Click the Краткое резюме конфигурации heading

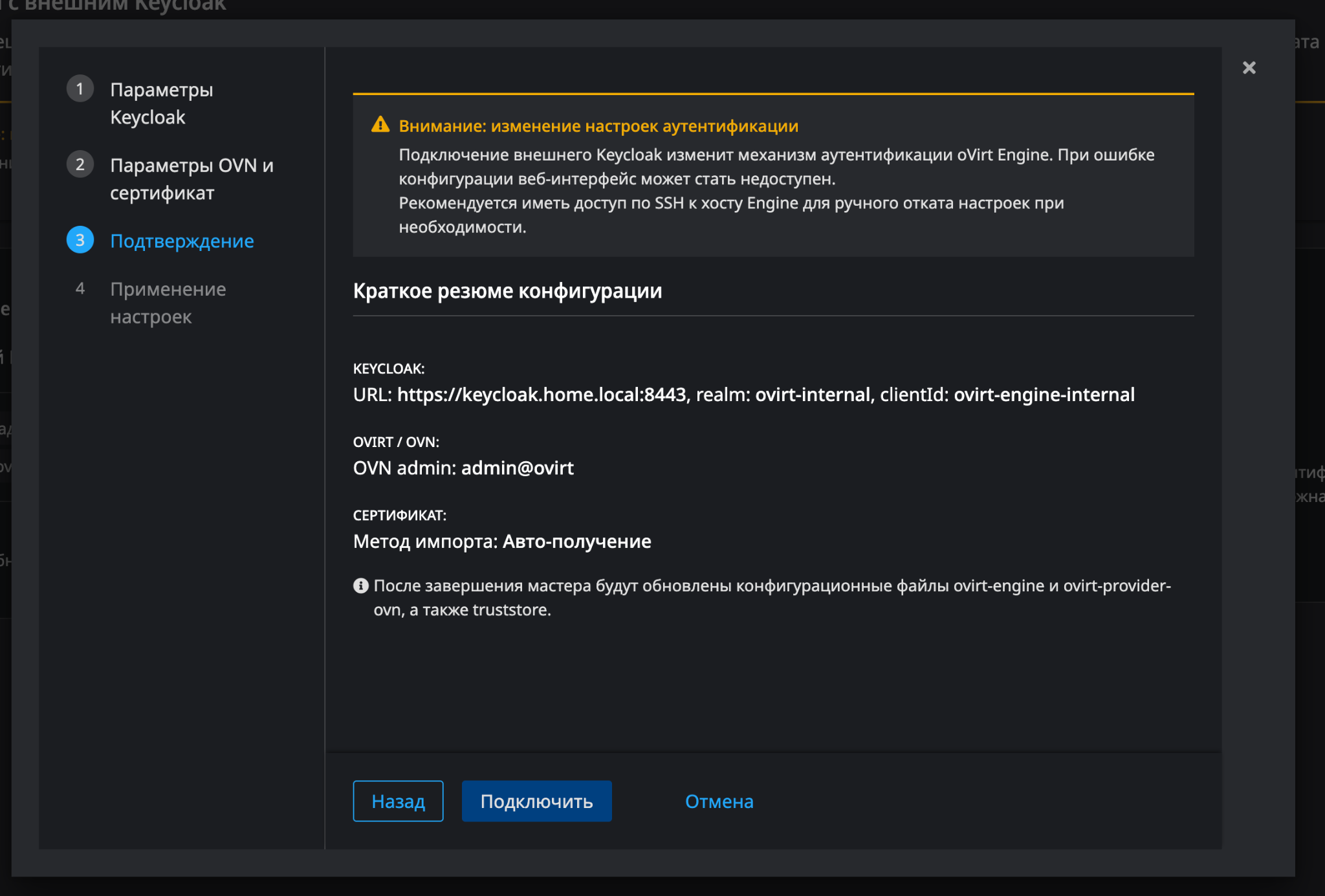[507, 291]
